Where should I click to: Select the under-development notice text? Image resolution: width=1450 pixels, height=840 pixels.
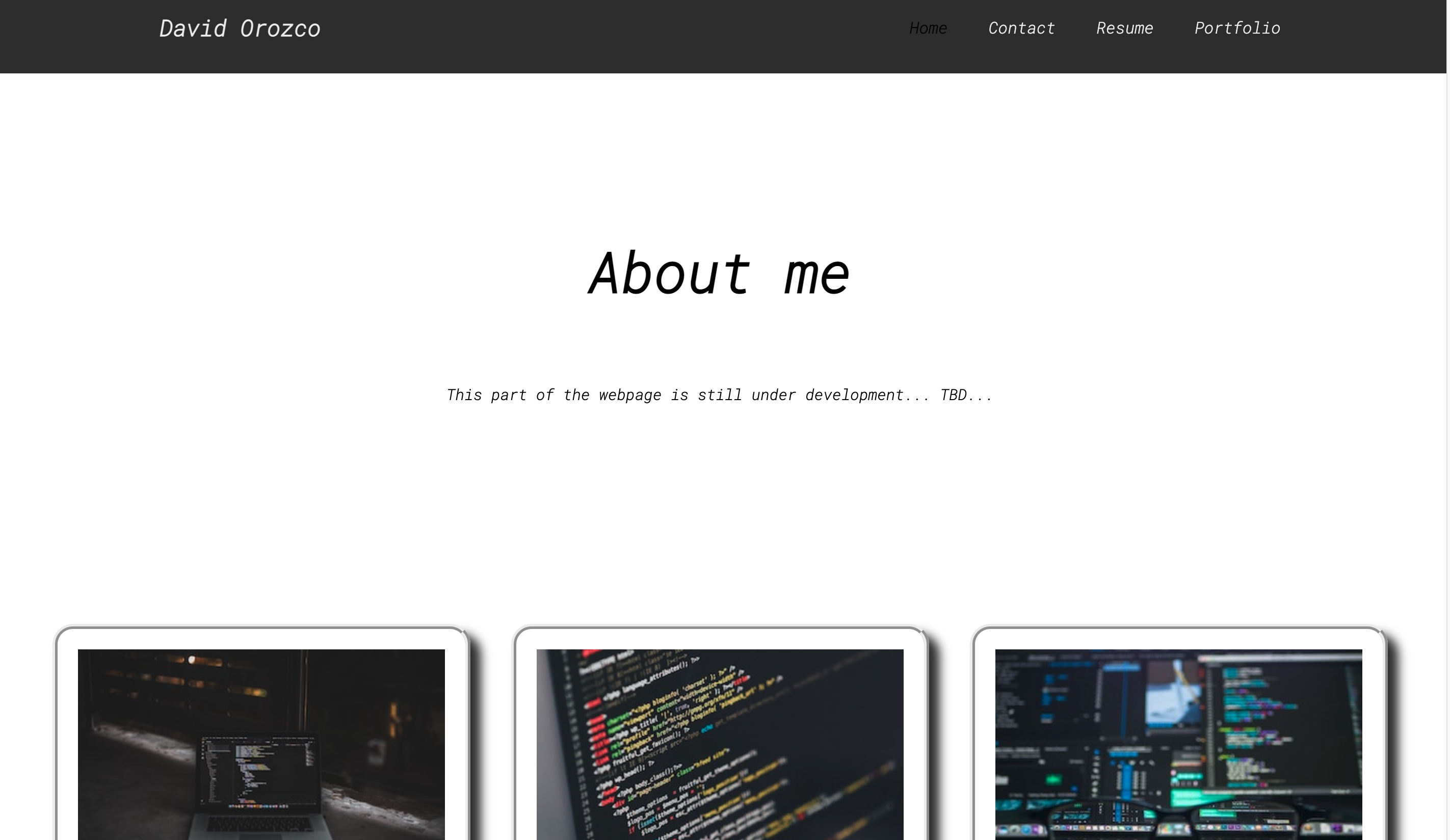point(719,395)
